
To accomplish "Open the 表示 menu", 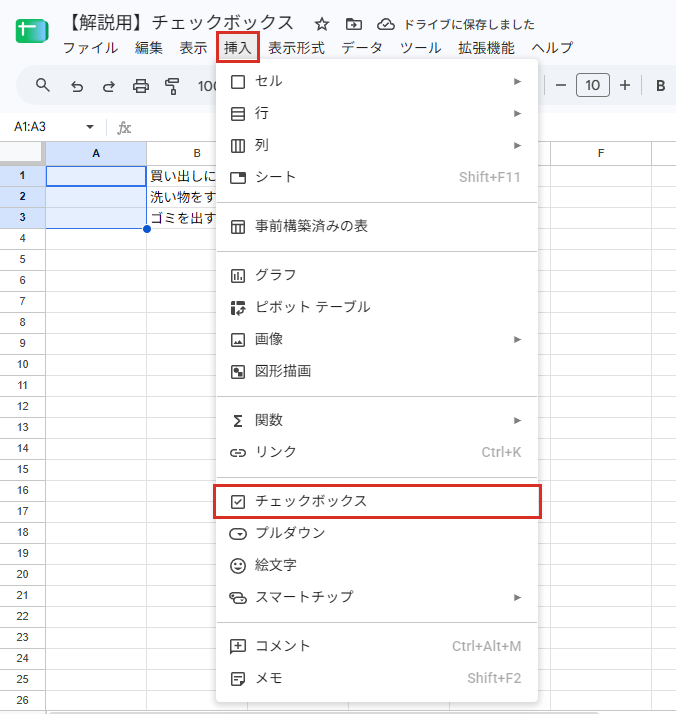I will (x=193, y=48).
